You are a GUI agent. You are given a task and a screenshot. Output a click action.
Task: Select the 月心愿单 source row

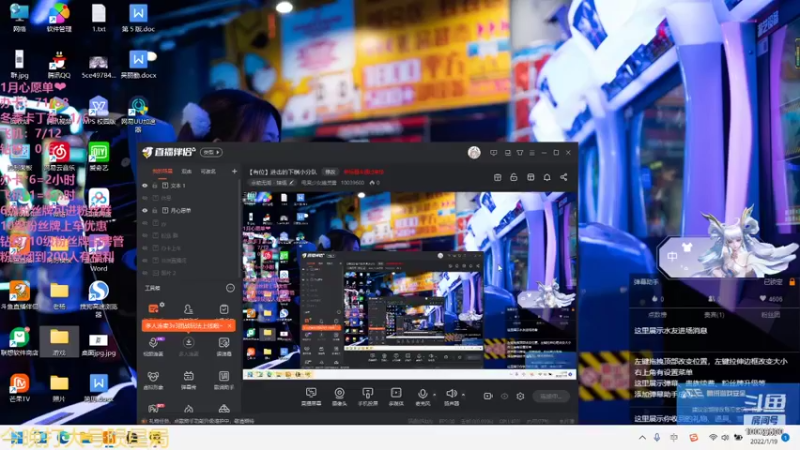(x=189, y=210)
